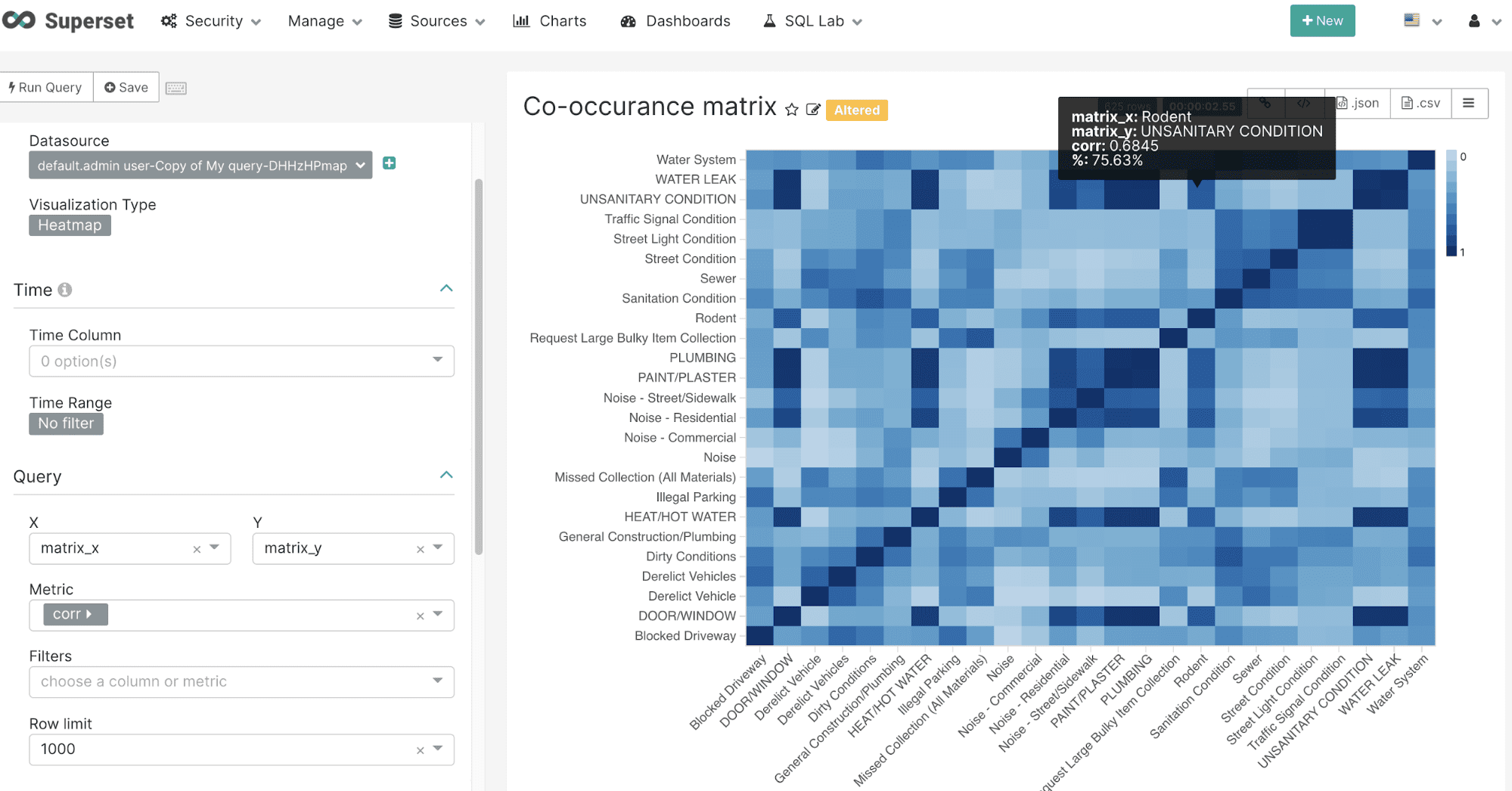This screenshot has width=1512, height=791.
Task: Clear the matrix_x X selection
Action: pyautogui.click(x=197, y=549)
